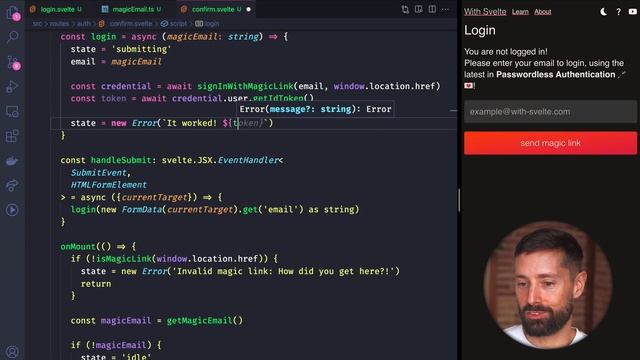This screenshot has width=640, height=360.
Task: Click the circled play icon in activity bar
Action: (12, 210)
